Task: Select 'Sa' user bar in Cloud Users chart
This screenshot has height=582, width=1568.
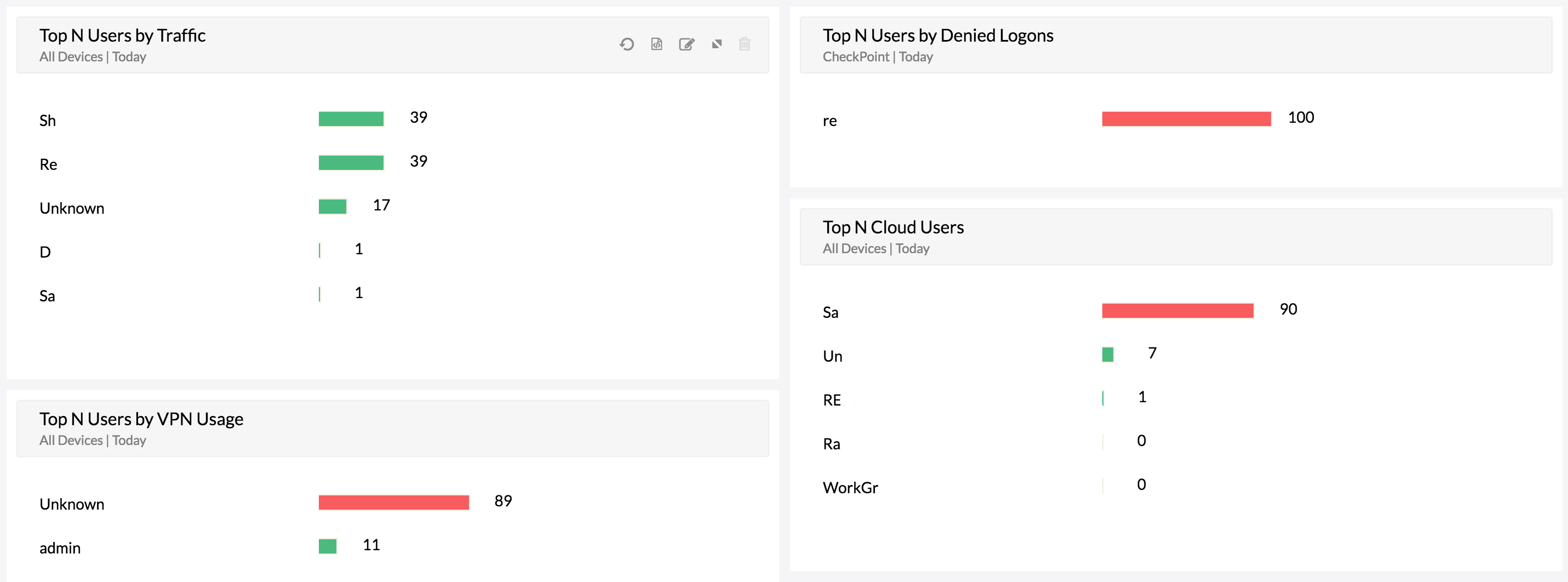Action: (1177, 311)
